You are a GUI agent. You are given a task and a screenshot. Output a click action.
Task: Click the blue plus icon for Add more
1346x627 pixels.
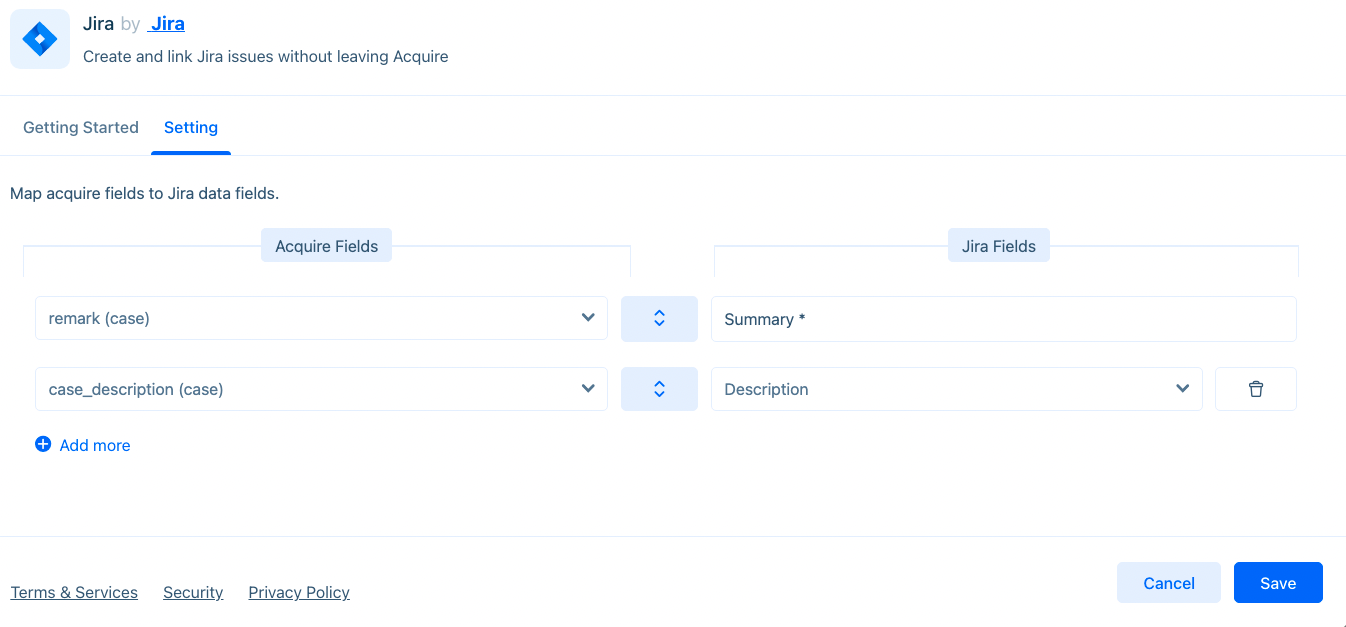pyautogui.click(x=43, y=445)
